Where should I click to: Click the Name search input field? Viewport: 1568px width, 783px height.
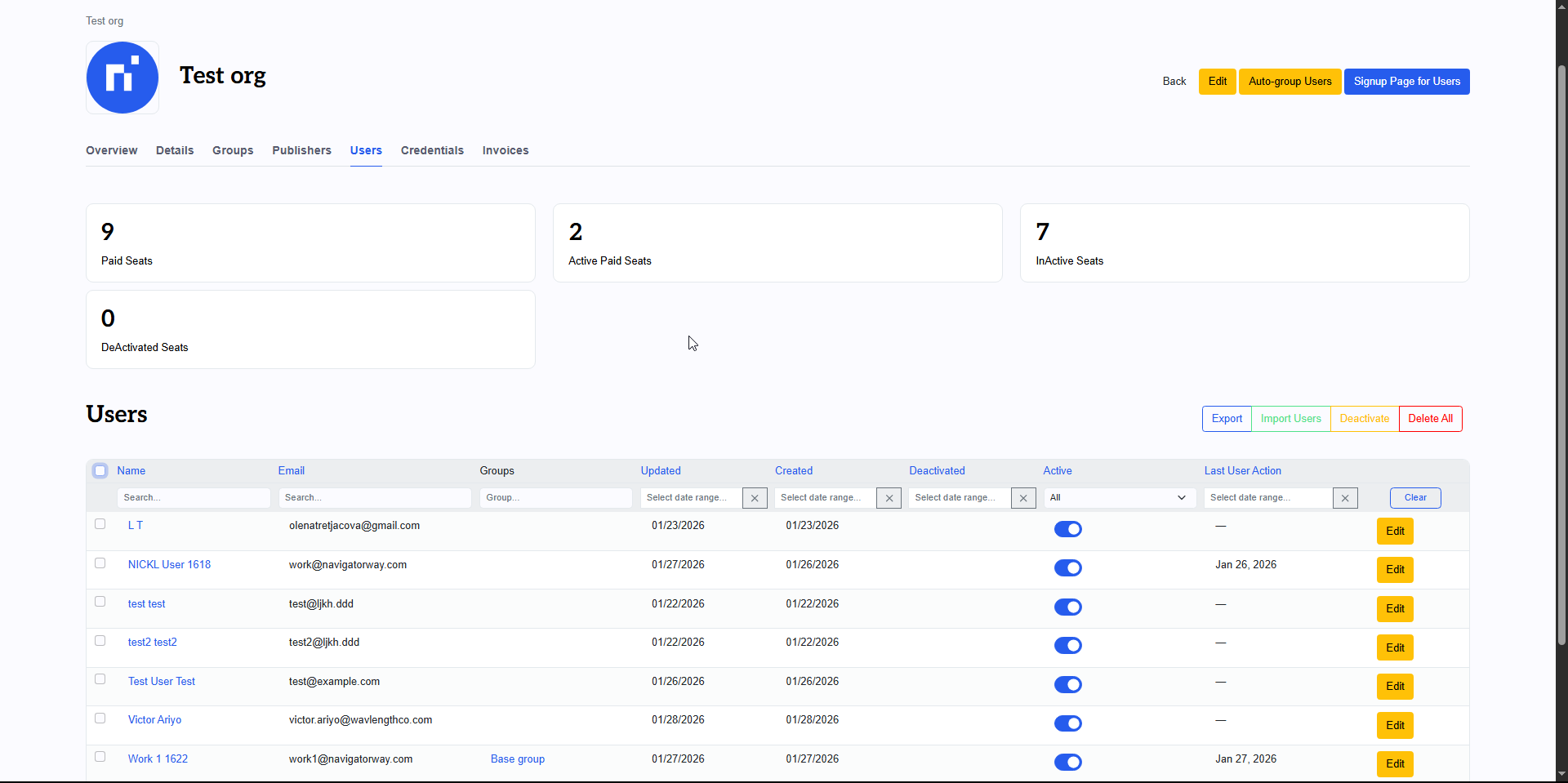194,498
